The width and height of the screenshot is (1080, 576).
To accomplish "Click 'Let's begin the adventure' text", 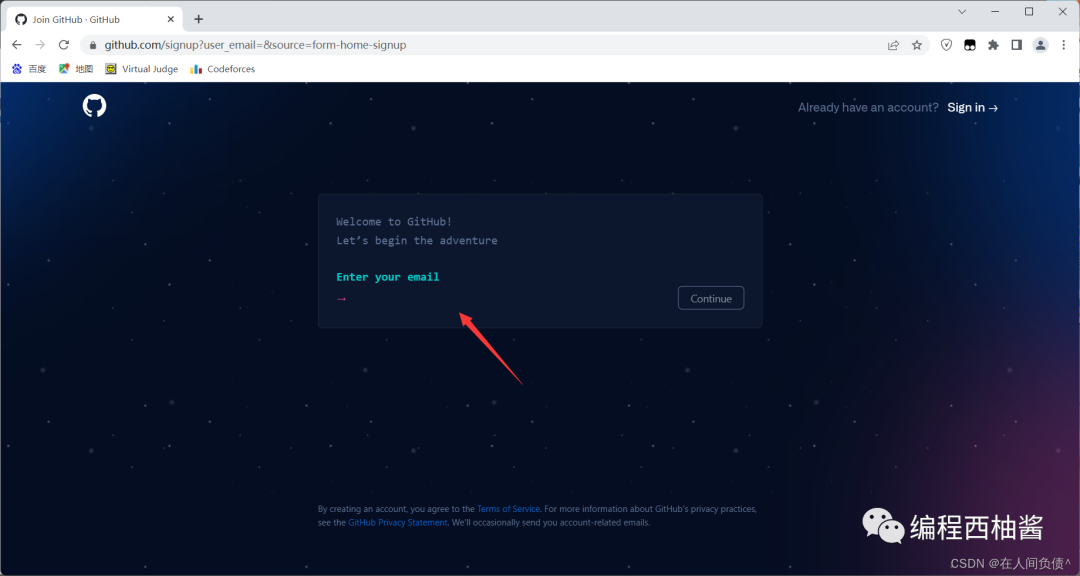I will (x=417, y=240).
